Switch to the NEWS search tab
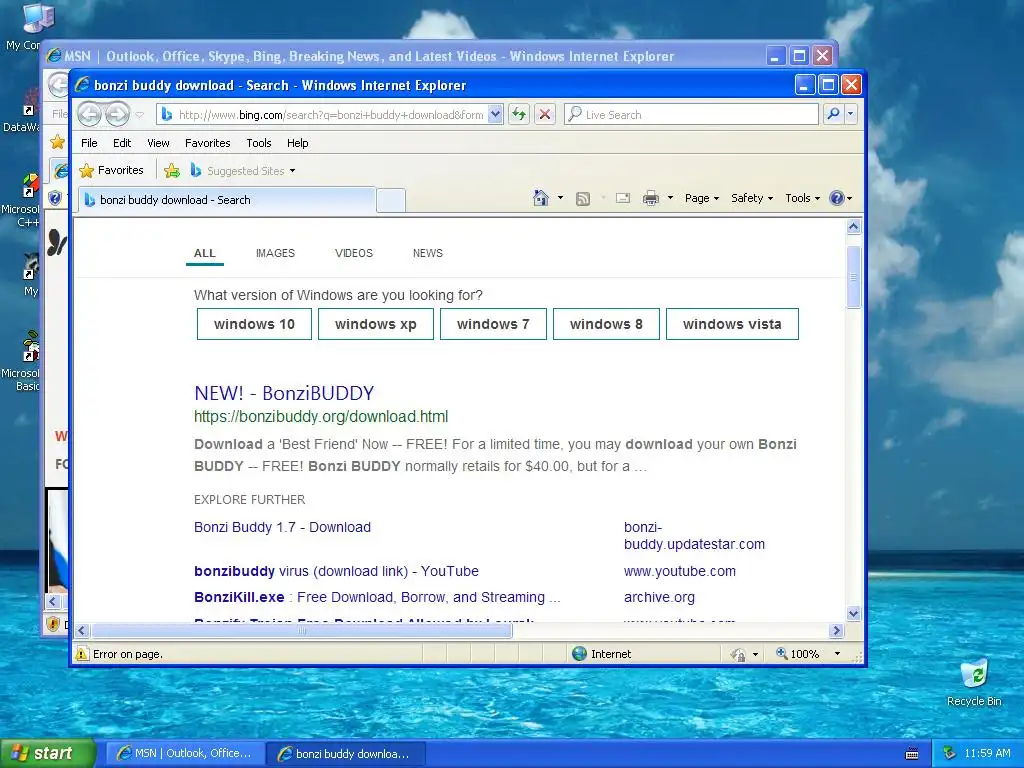1024x768 pixels. click(x=428, y=253)
